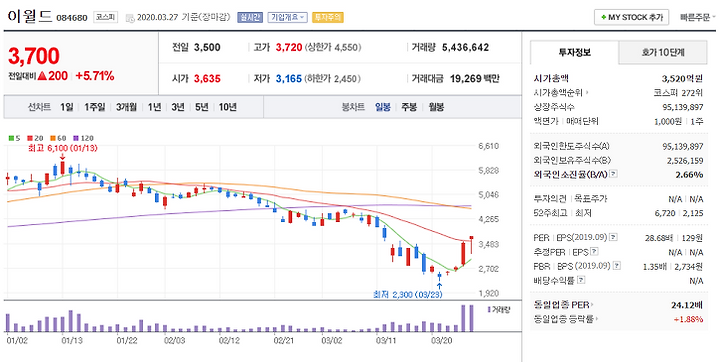Click the 시가총액 3,520억원 value

682,79
